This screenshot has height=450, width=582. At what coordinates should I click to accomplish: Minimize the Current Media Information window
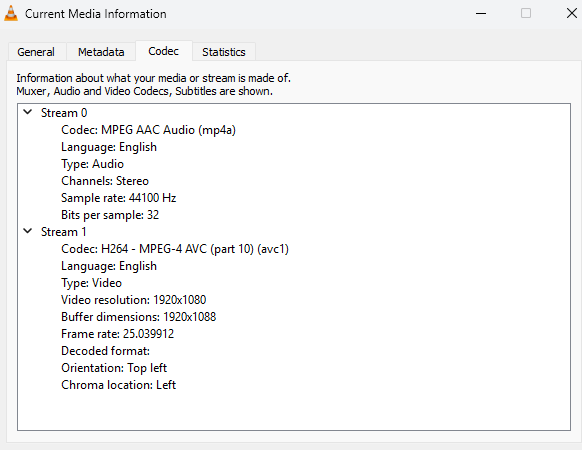tap(481, 14)
